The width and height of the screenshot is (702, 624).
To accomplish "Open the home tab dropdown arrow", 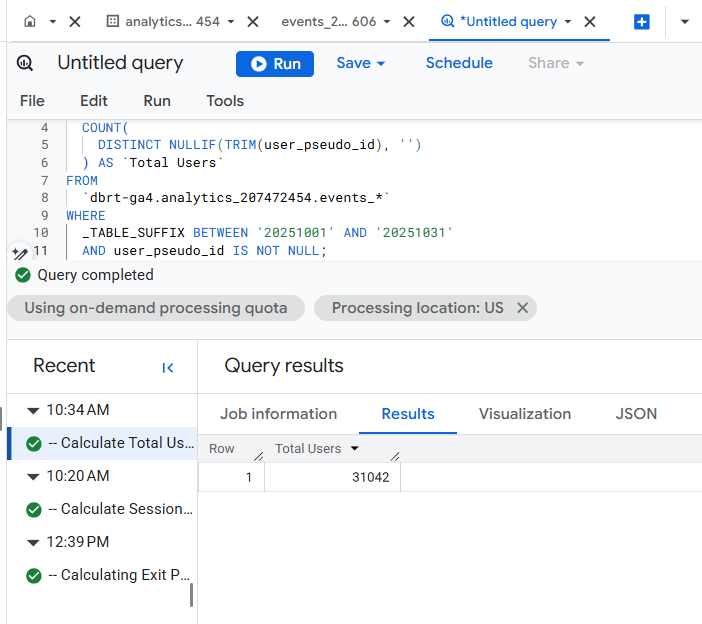I will pos(53,21).
